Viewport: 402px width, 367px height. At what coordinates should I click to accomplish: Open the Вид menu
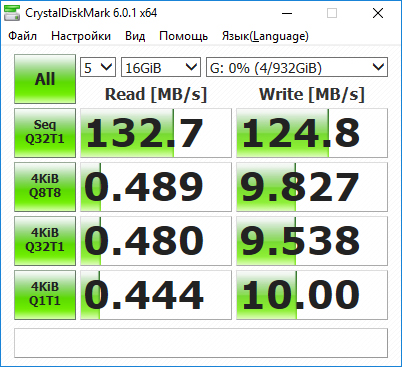point(135,36)
